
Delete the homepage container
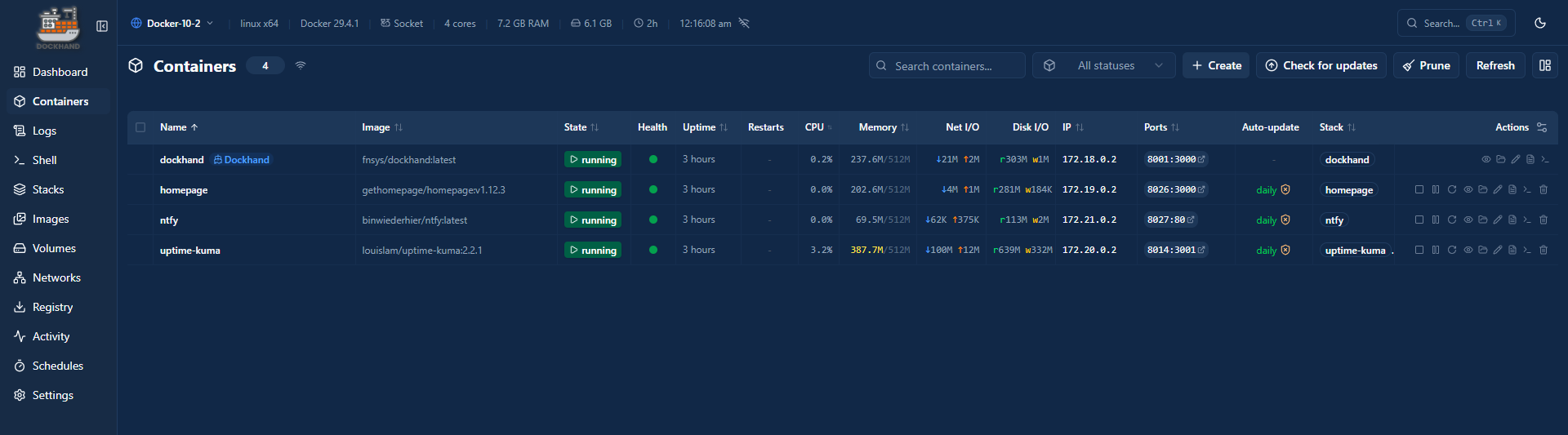tap(1543, 189)
